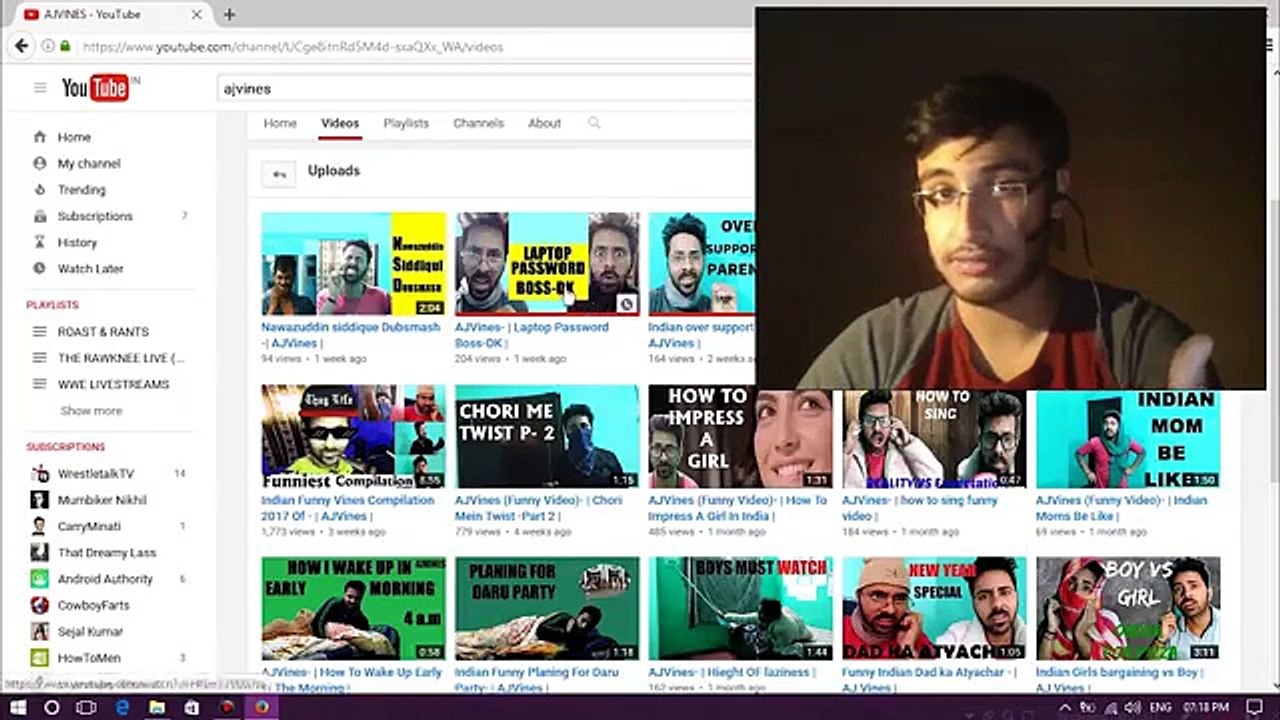Click the title 'Nawazuddin siddique Dubsmash' link

(351, 335)
